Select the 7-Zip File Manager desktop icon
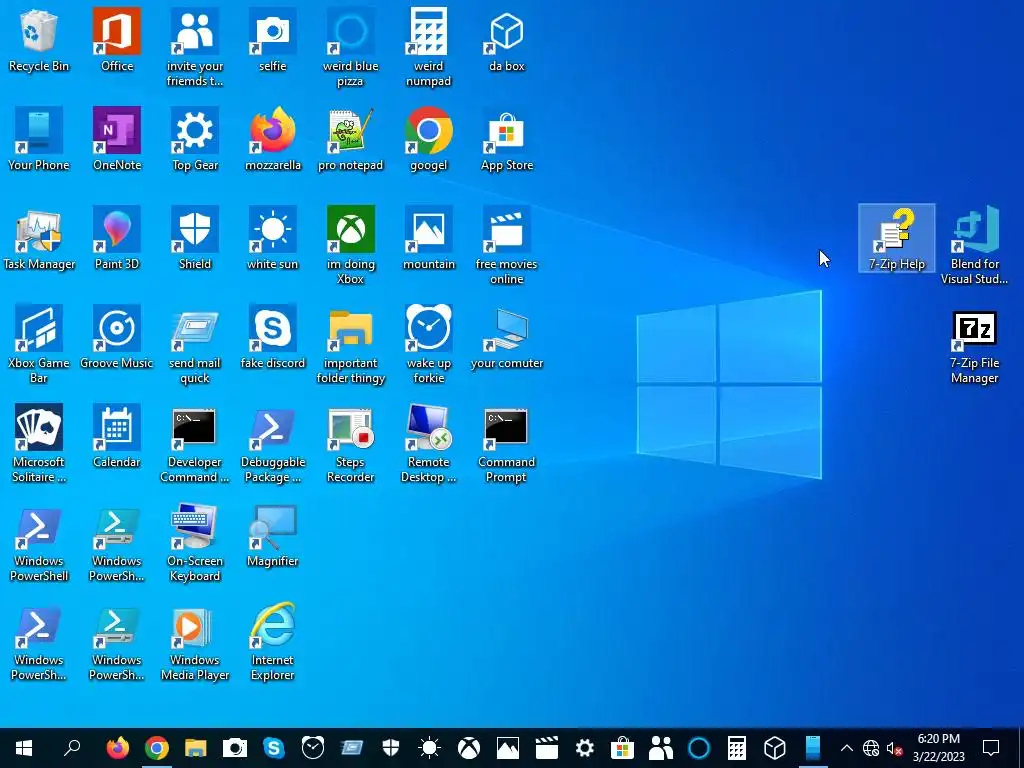The width and height of the screenshot is (1024, 768). [974, 345]
